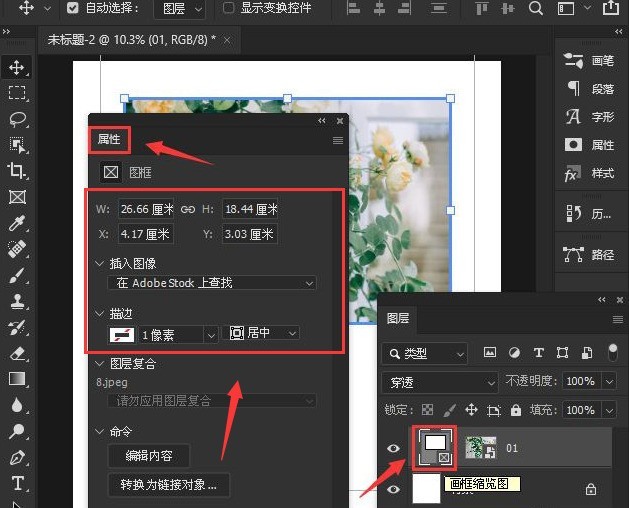
Task: Select the Move tool
Action: tap(17, 67)
